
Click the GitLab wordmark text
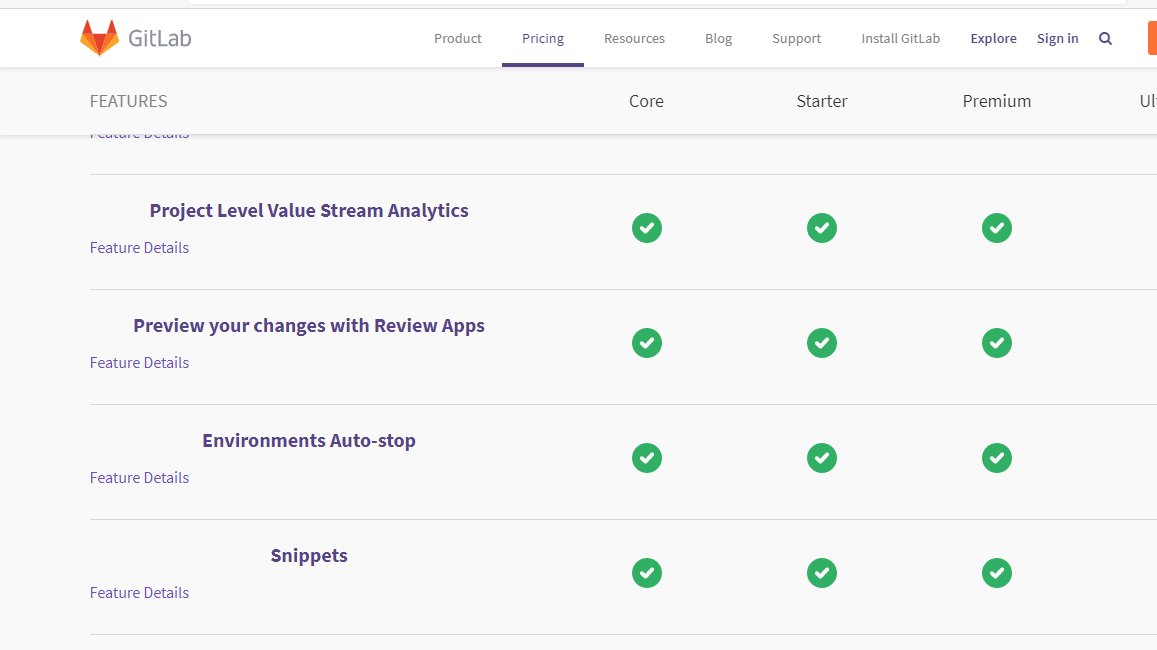(x=159, y=38)
